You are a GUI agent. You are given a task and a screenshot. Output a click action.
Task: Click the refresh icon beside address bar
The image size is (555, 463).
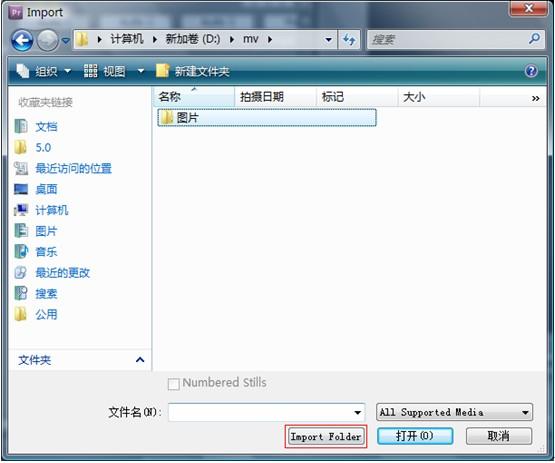click(349, 39)
